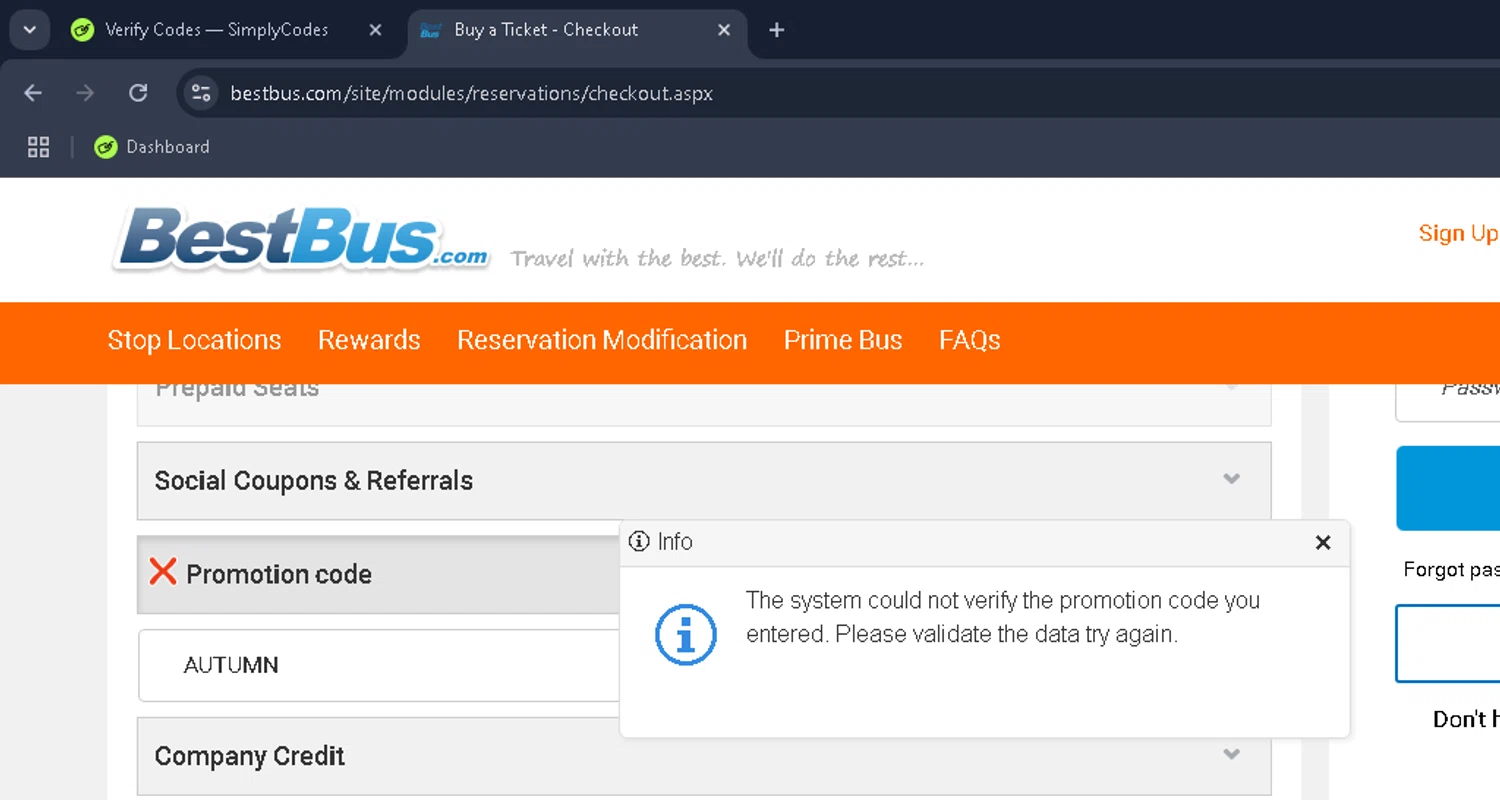Click the blue login button on right

1448,488
